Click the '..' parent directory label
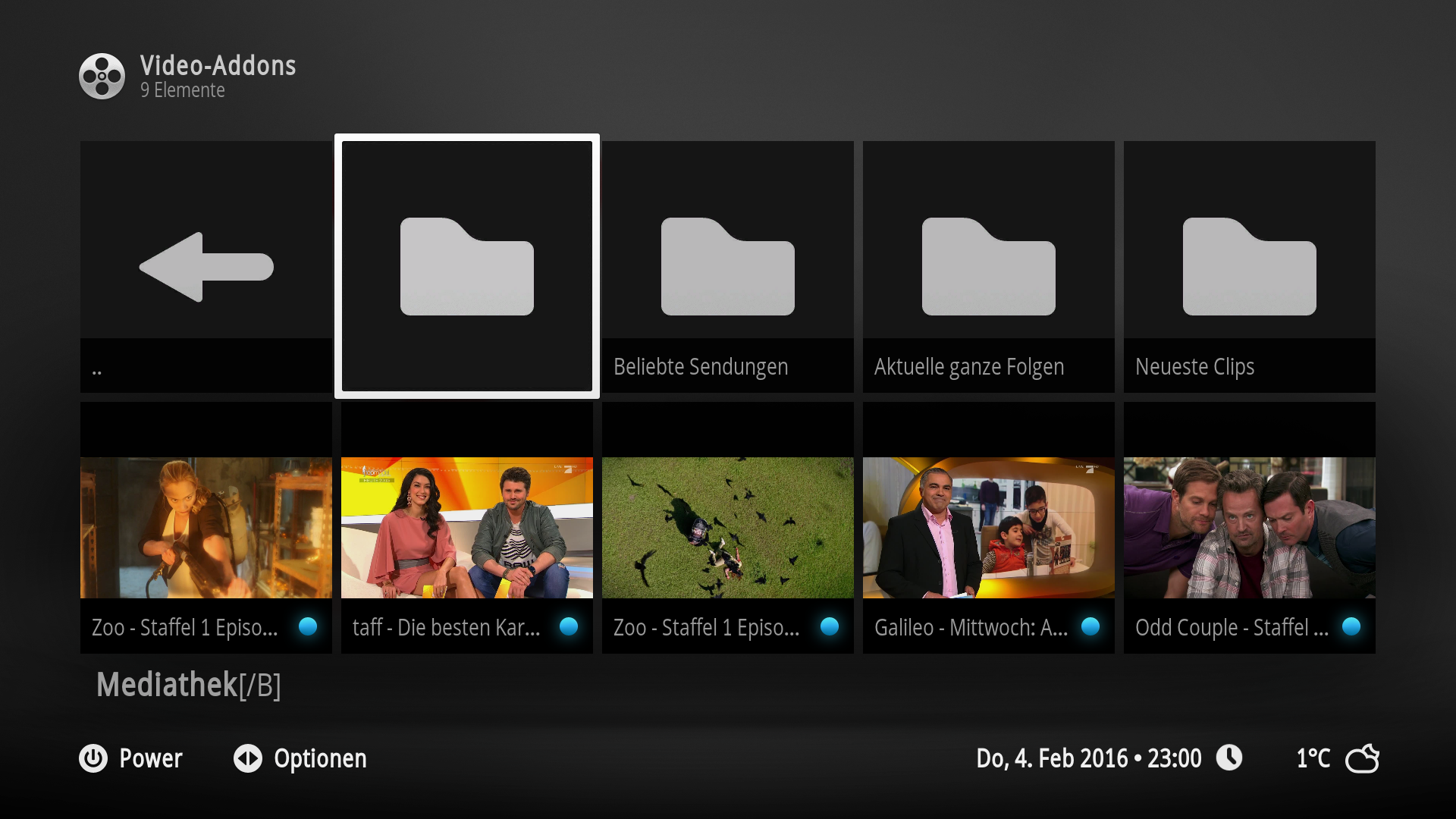Viewport: 1456px width, 819px height. click(96, 372)
